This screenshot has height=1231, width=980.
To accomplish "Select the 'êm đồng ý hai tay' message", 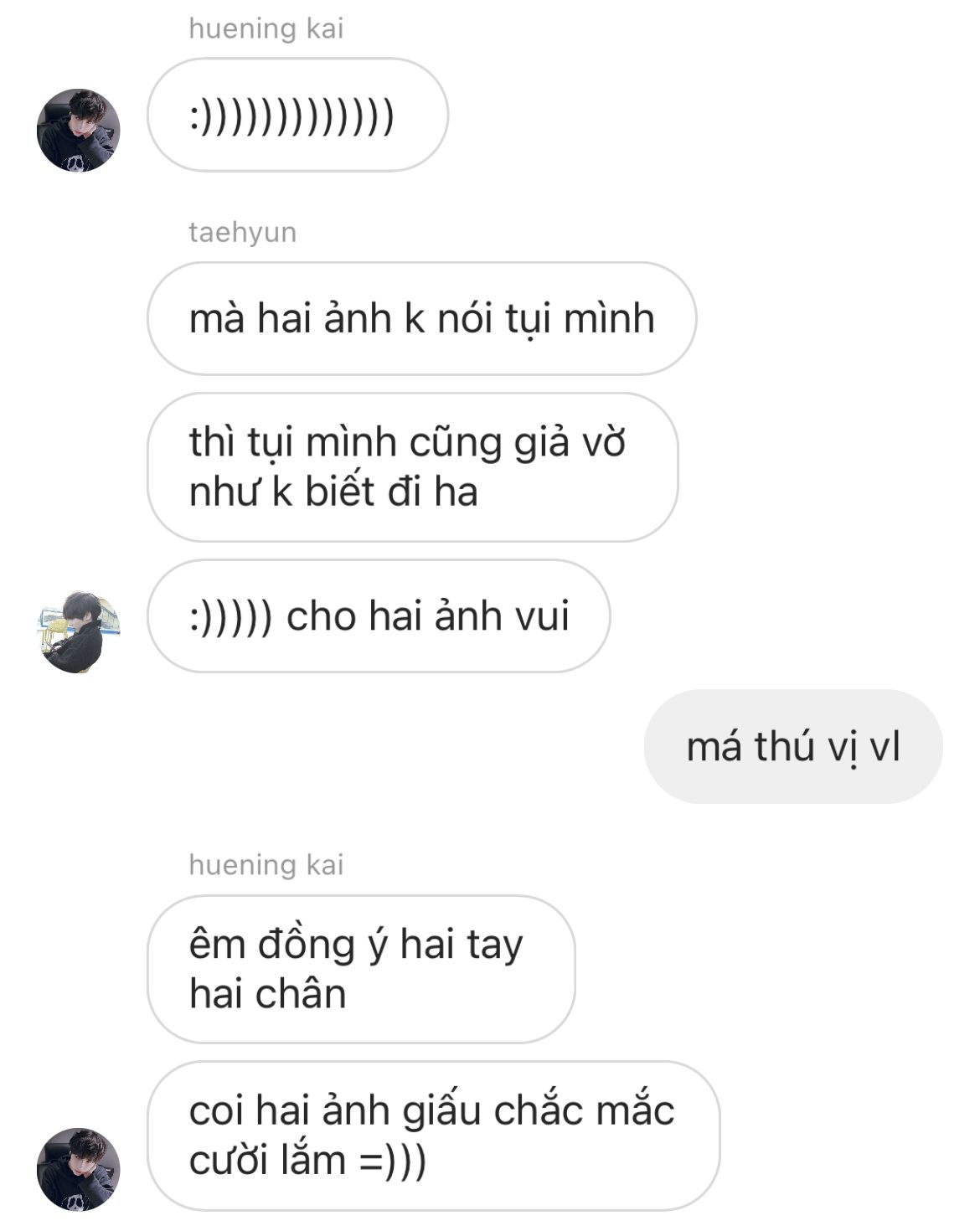I will (x=361, y=969).
